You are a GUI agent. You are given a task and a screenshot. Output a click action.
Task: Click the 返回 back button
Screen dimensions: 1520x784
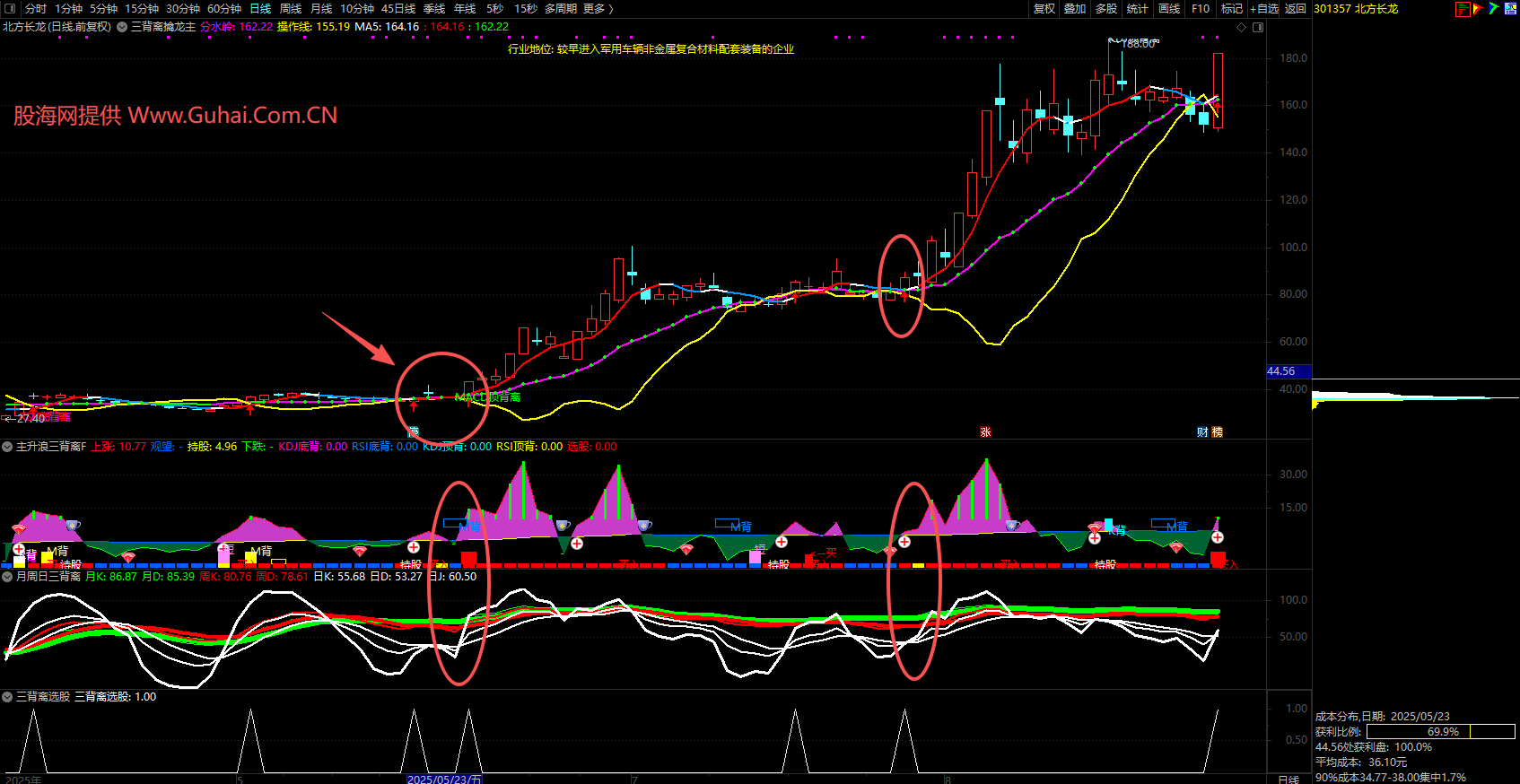coord(1296,8)
